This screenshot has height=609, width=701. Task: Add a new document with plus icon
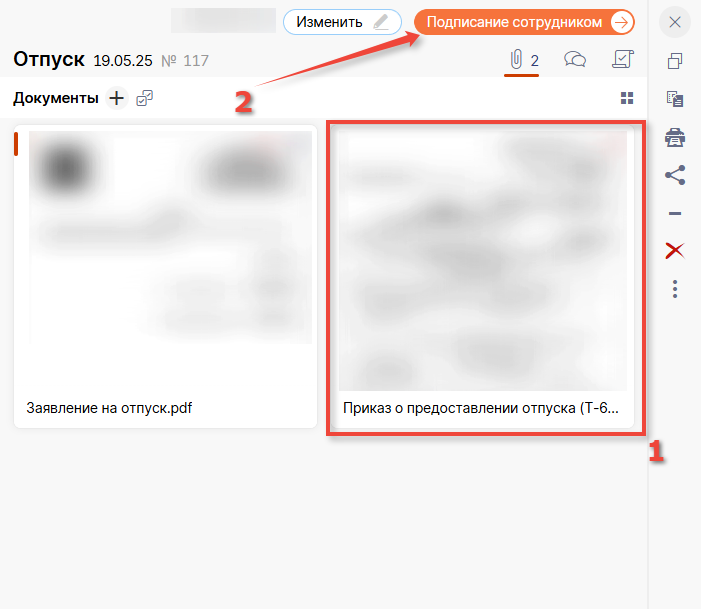117,98
